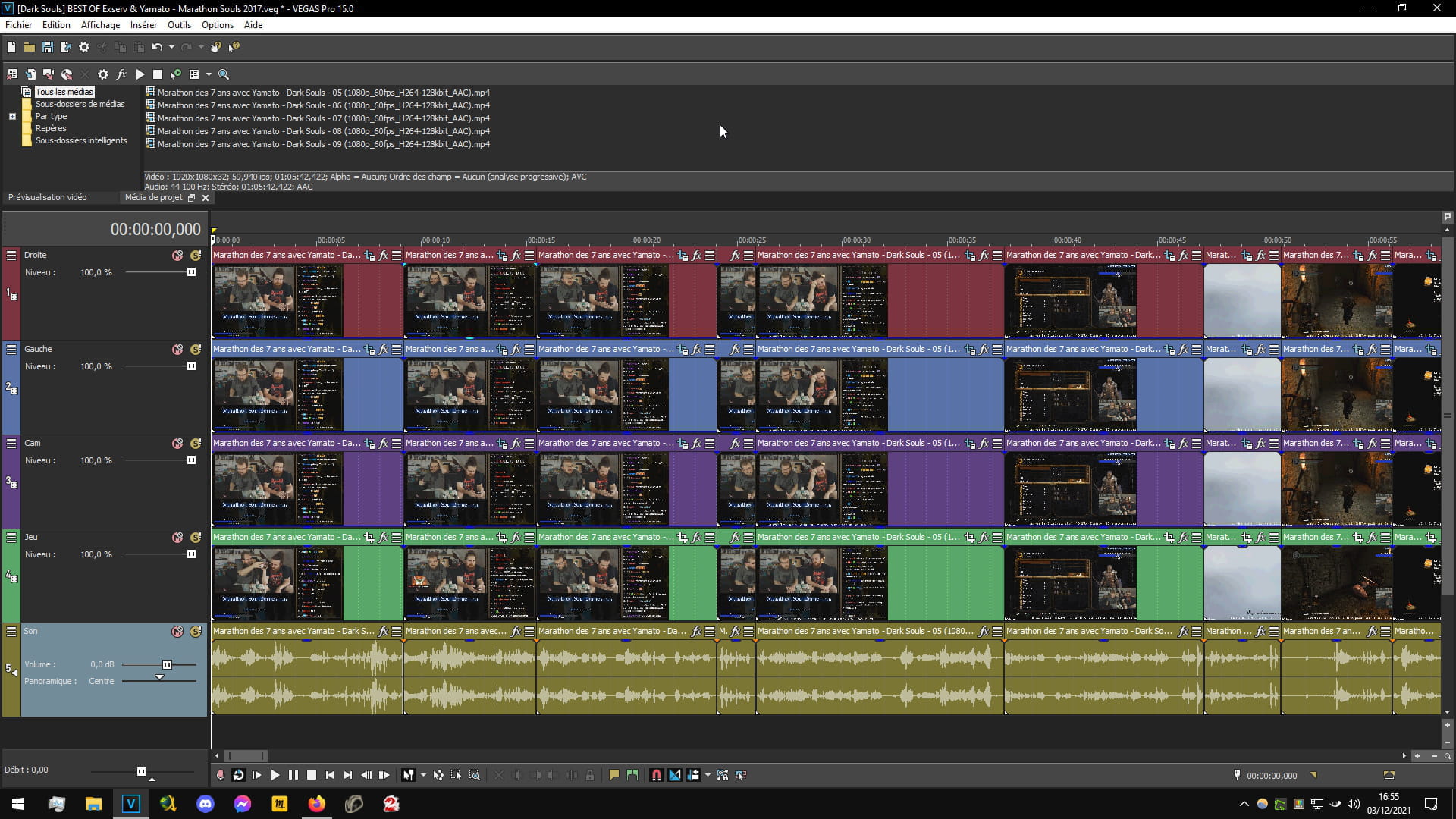The height and width of the screenshot is (819, 1456).
Task: Pause timeline playback
Action: pyautogui.click(x=293, y=775)
